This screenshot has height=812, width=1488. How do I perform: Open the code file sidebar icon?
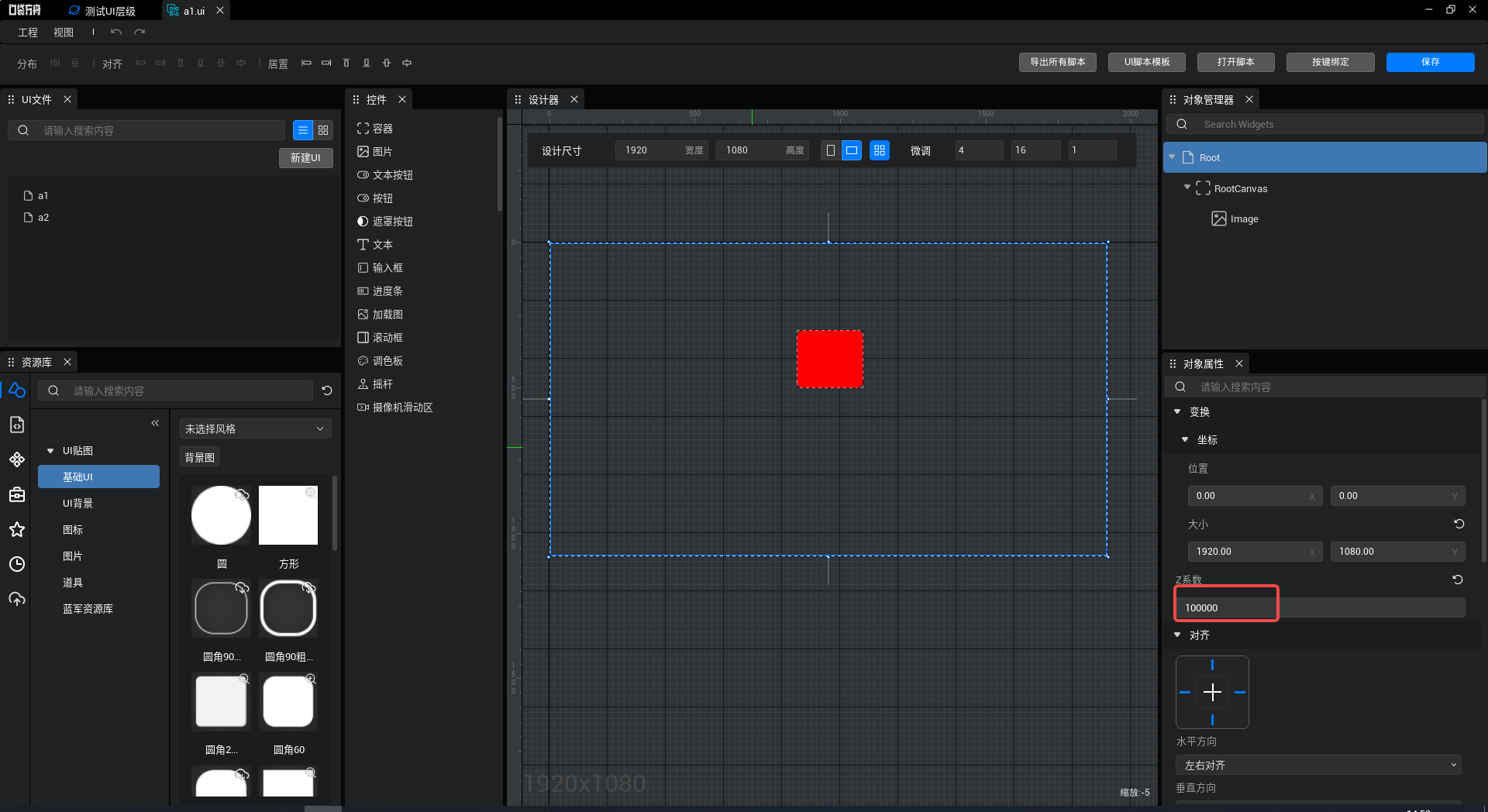click(17, 425)
